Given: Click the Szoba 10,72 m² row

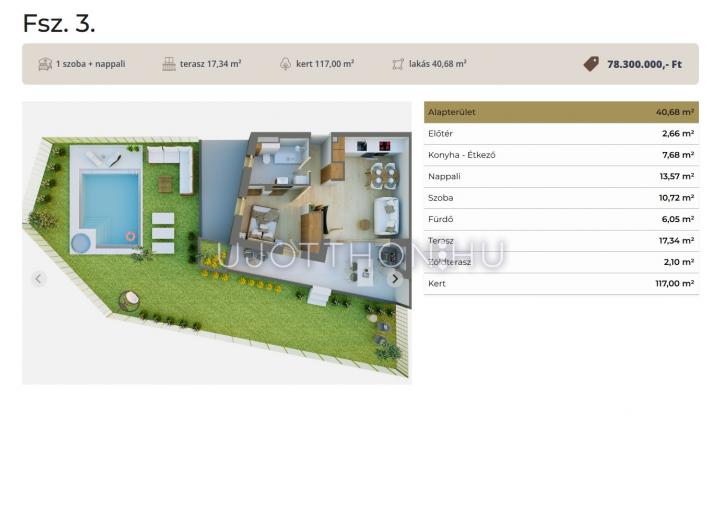Looking at the screenshot, I should 560,198.
